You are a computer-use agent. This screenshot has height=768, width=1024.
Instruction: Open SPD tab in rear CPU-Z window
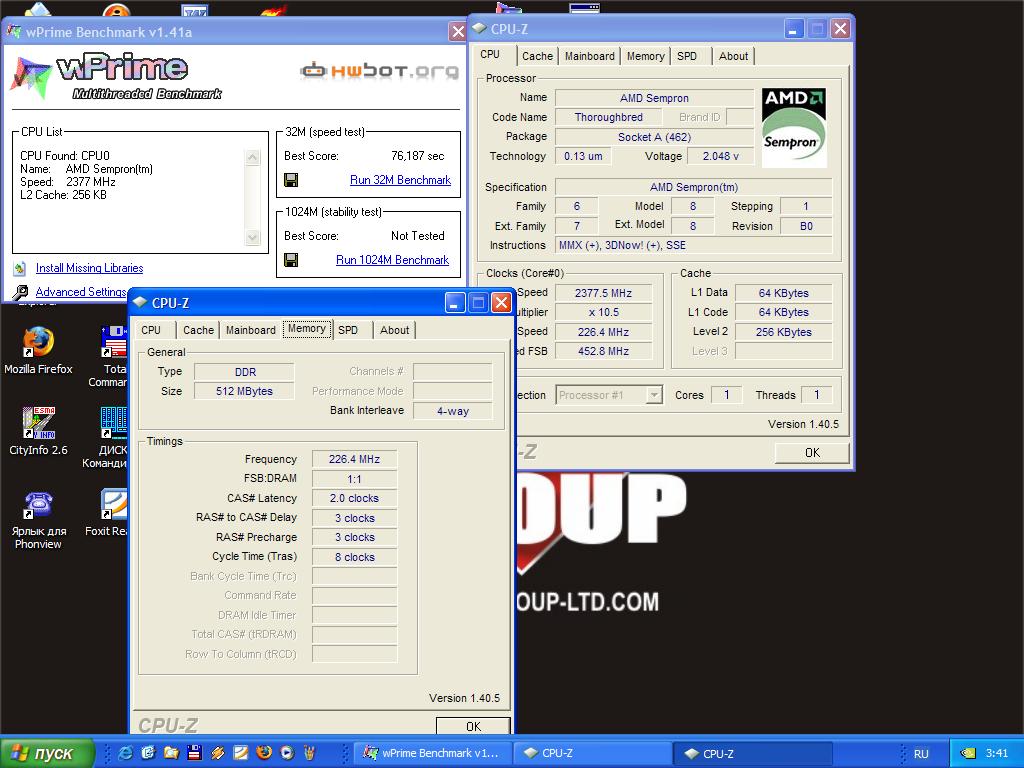click(x=687, y=56)
